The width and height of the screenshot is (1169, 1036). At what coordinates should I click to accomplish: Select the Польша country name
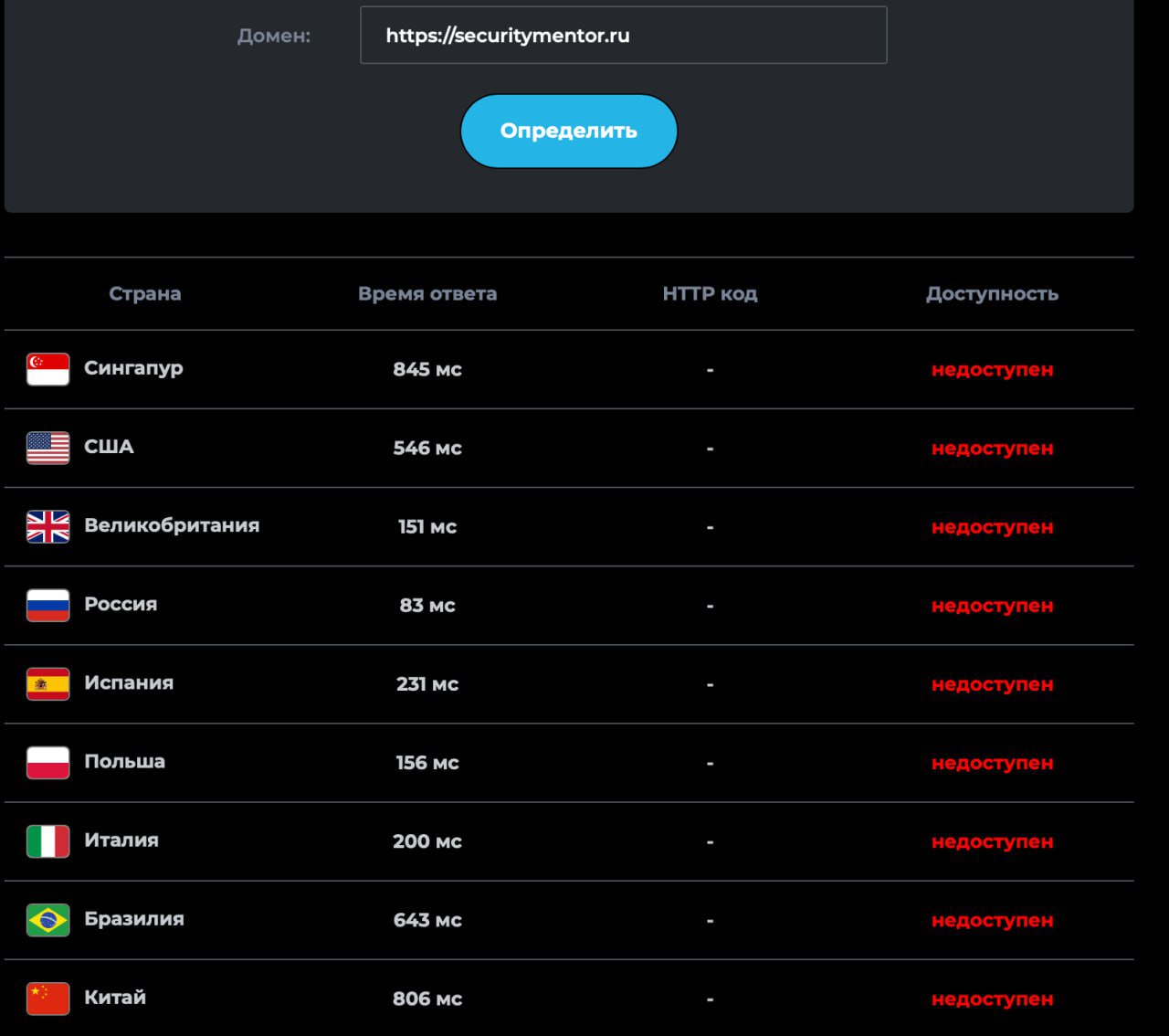(x=125, y=761)
